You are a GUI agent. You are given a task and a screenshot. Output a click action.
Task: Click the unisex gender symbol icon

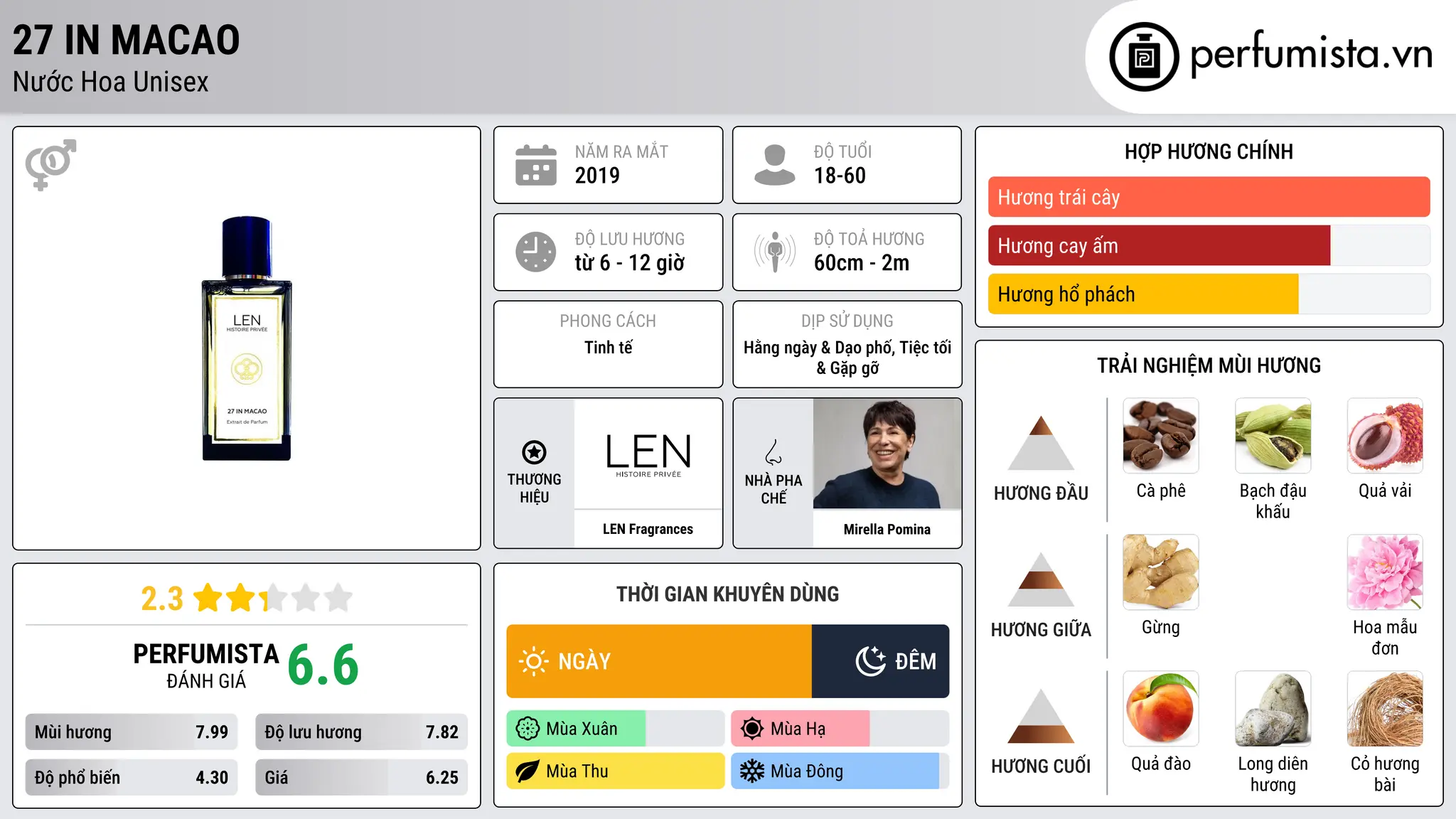tap(50, 164)
